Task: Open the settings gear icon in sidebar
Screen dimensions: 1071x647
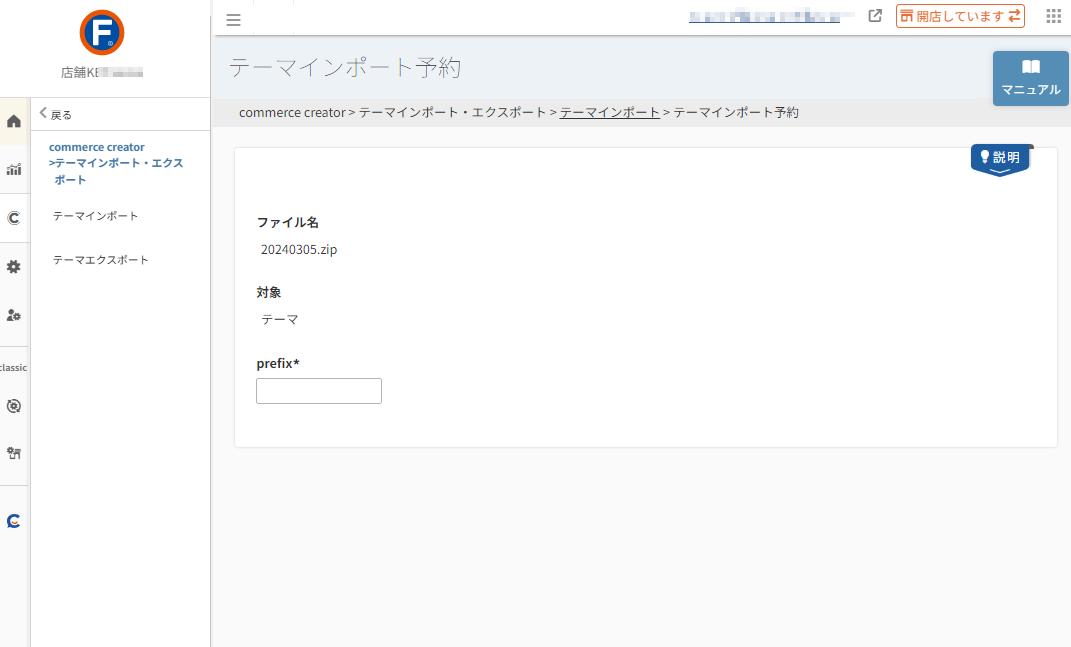Action: coord(14,267)
